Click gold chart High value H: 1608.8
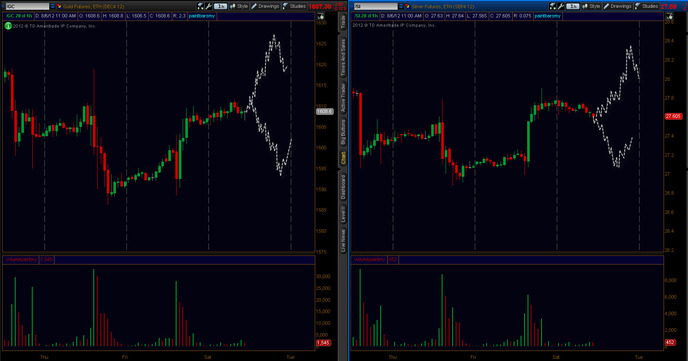This screenshot has width=688, height=361. [x=113, y=16]
